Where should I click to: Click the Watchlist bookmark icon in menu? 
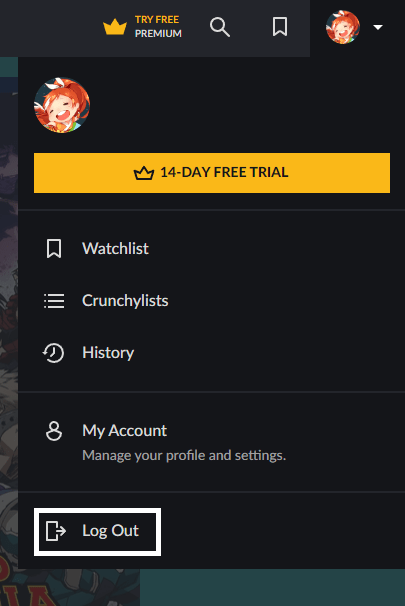54,248
